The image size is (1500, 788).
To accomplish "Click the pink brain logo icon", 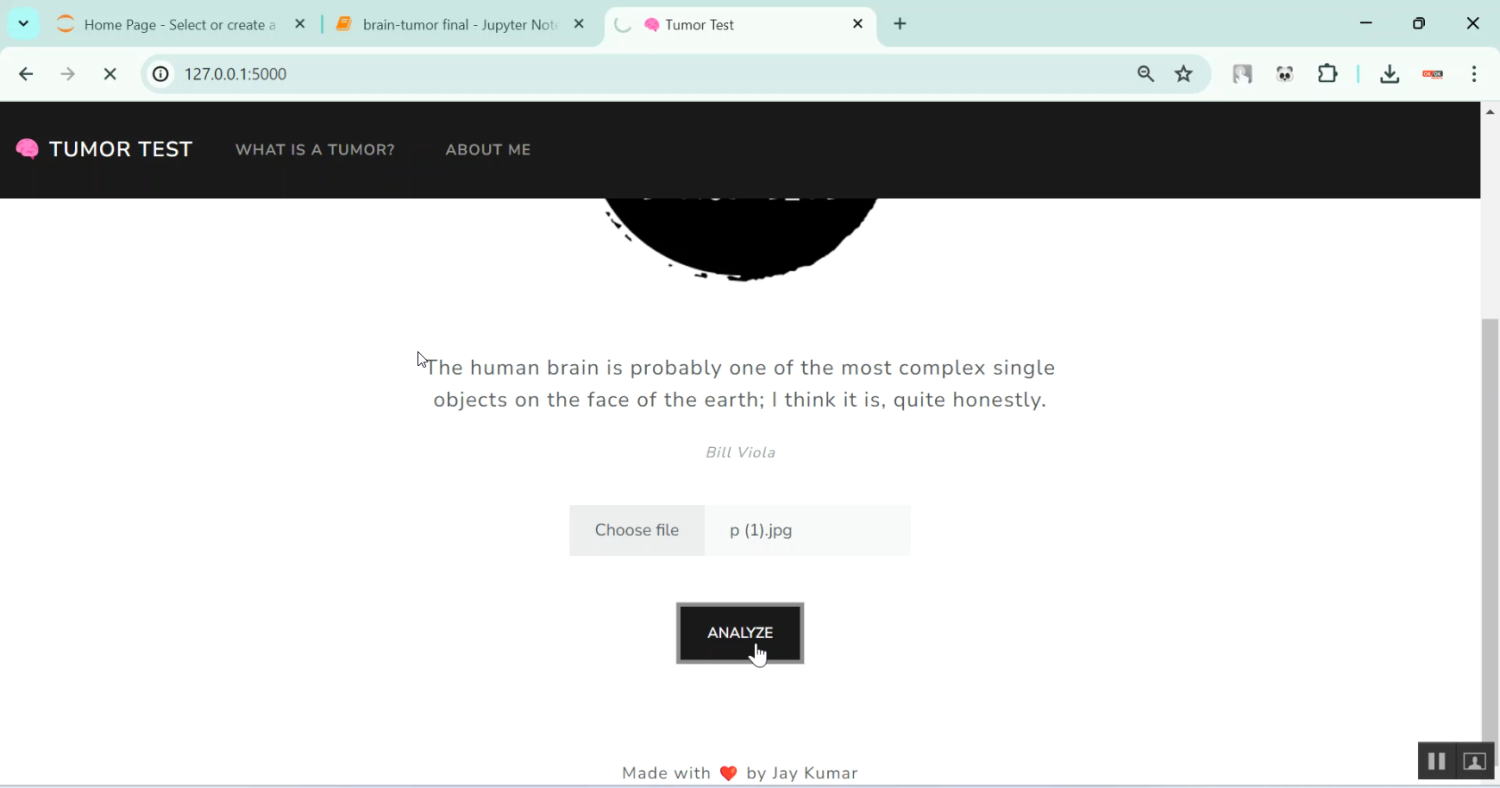I will click(x=28, y=150).
